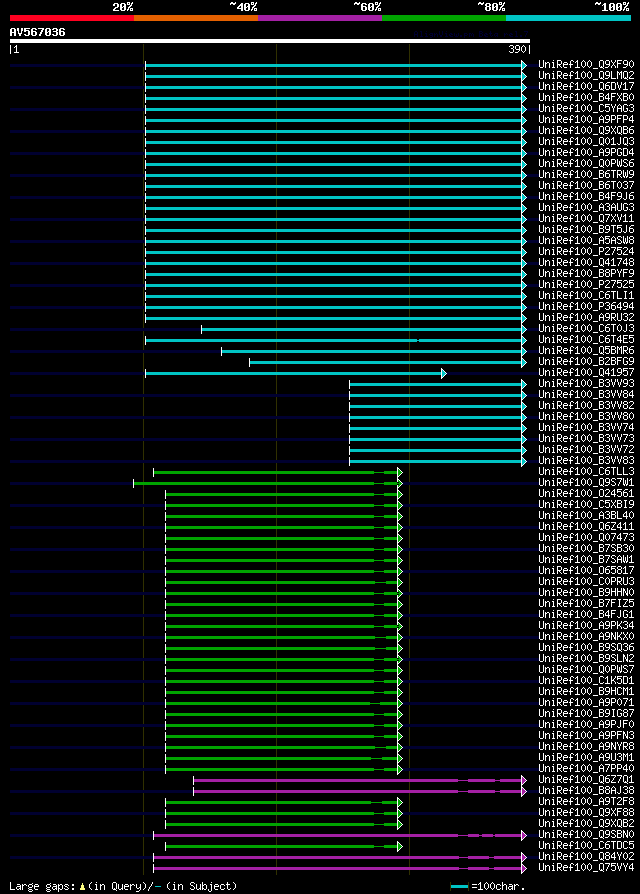
Task: Click the green alignment bar for UniRef100_Q9XF88
Action: click(x=284, y=814)
